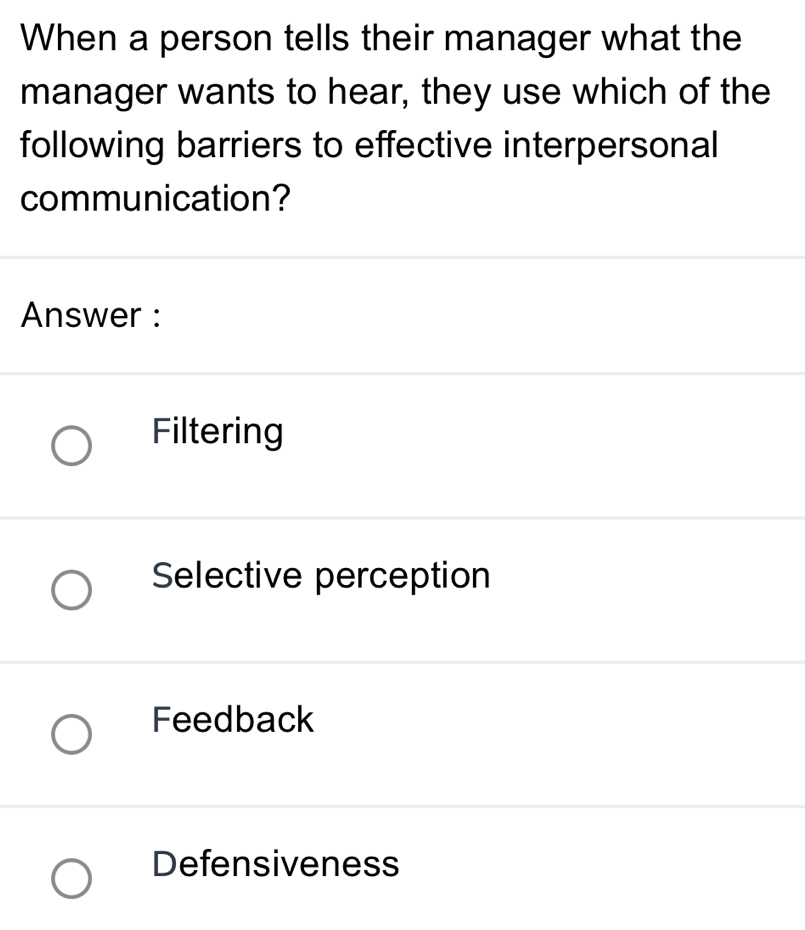Choose the Selective perception radio button

71,590
